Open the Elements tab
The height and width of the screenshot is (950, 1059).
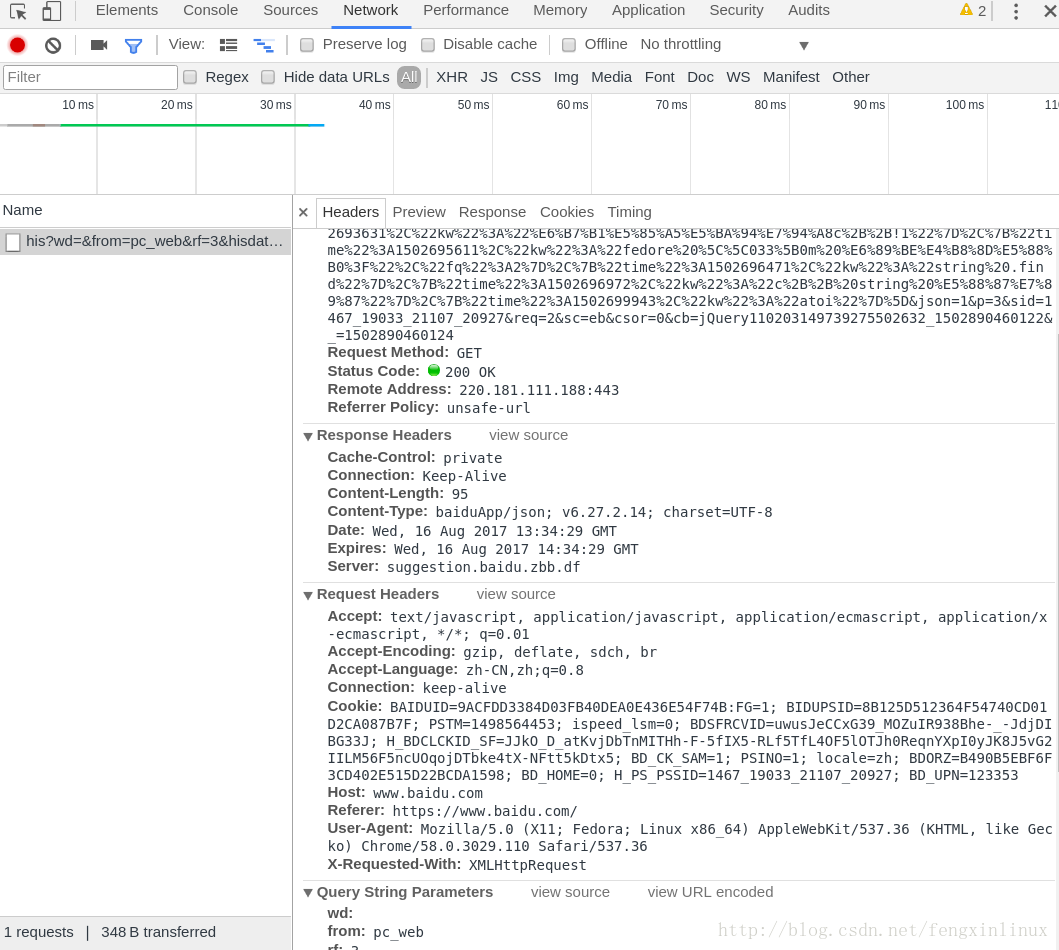click(x=127, y=10)
